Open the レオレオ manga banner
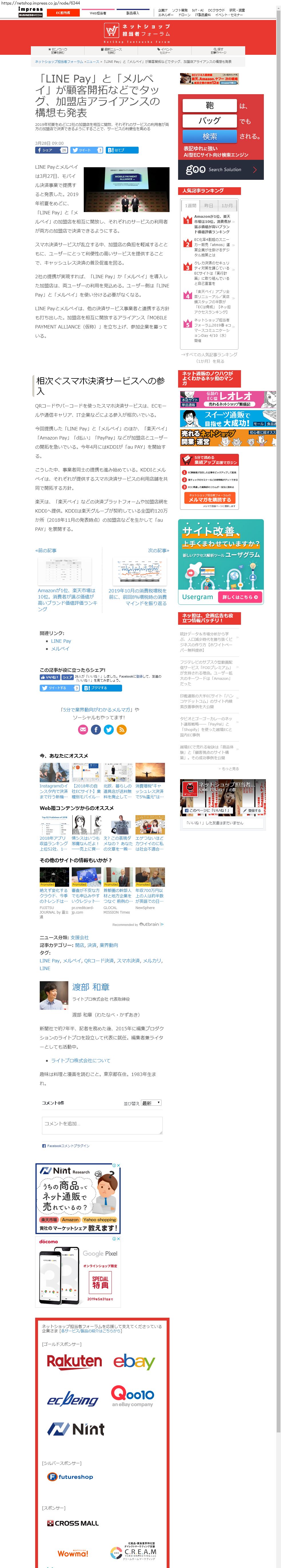Viewport: 281px width, 1568px height. point(228,399)
